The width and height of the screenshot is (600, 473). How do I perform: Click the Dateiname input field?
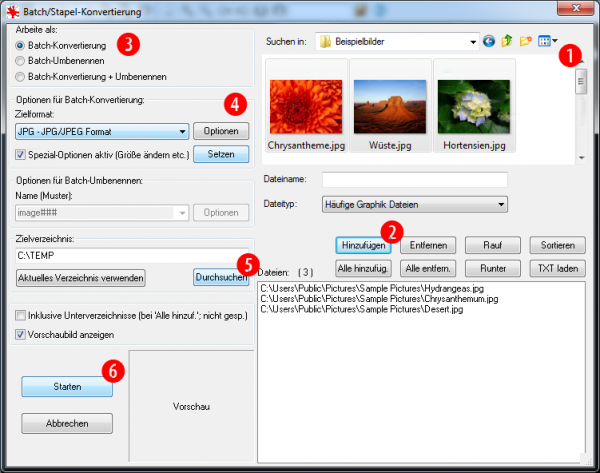coord(414,180)
